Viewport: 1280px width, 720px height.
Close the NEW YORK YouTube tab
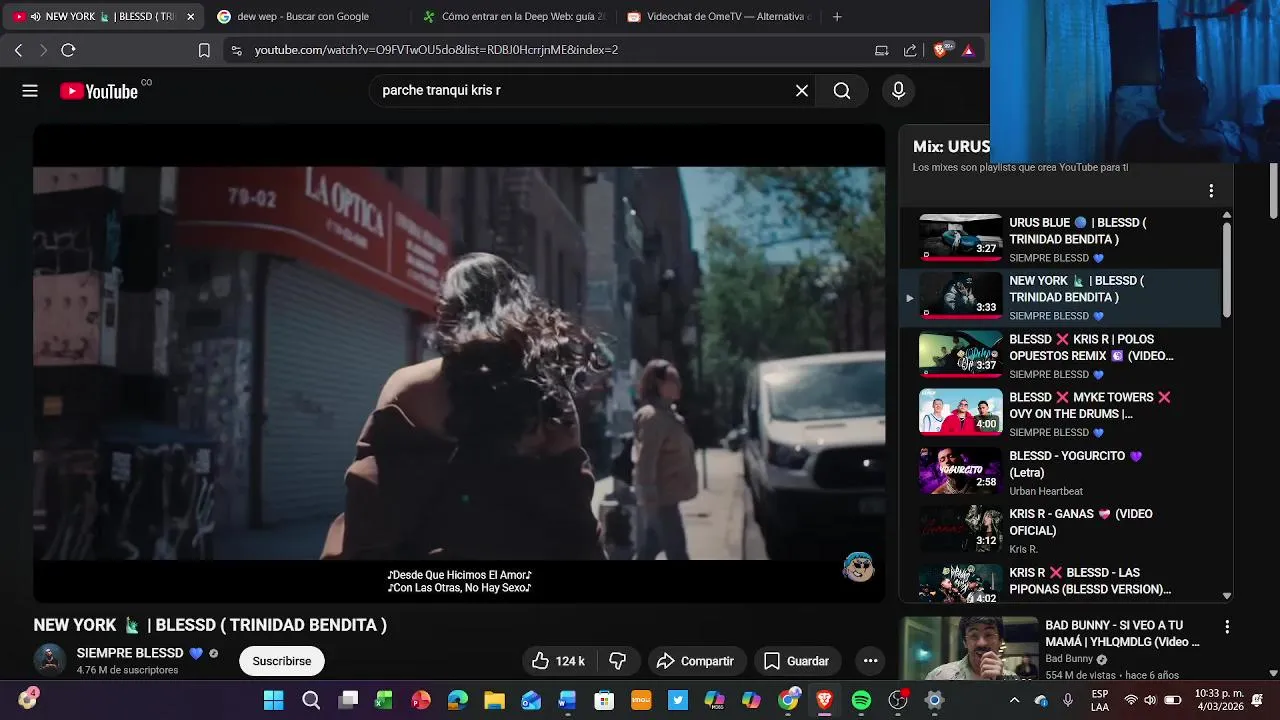(191, 16)
